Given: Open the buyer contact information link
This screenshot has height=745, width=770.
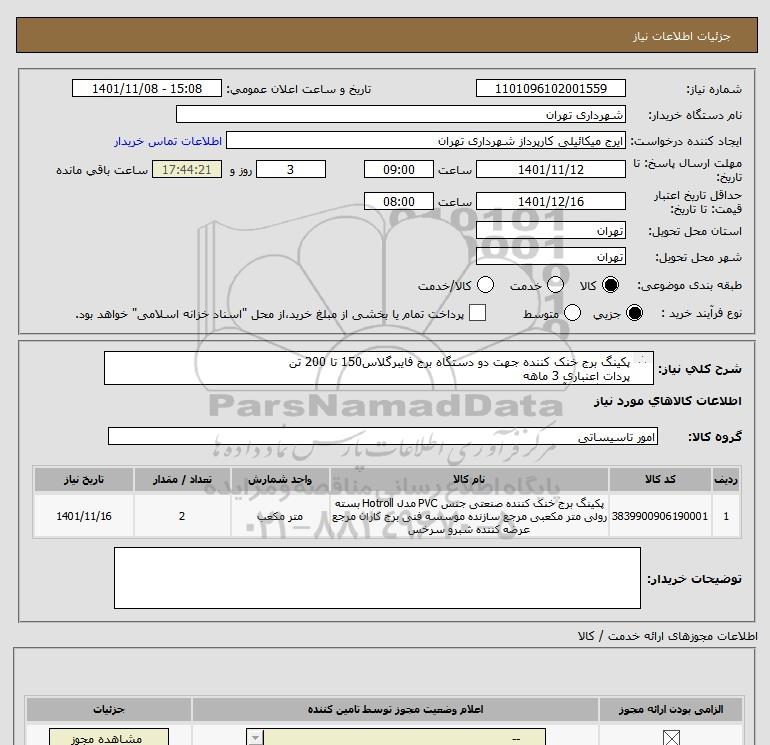Looking at the screenshot, I should click(x=168, y=141).
